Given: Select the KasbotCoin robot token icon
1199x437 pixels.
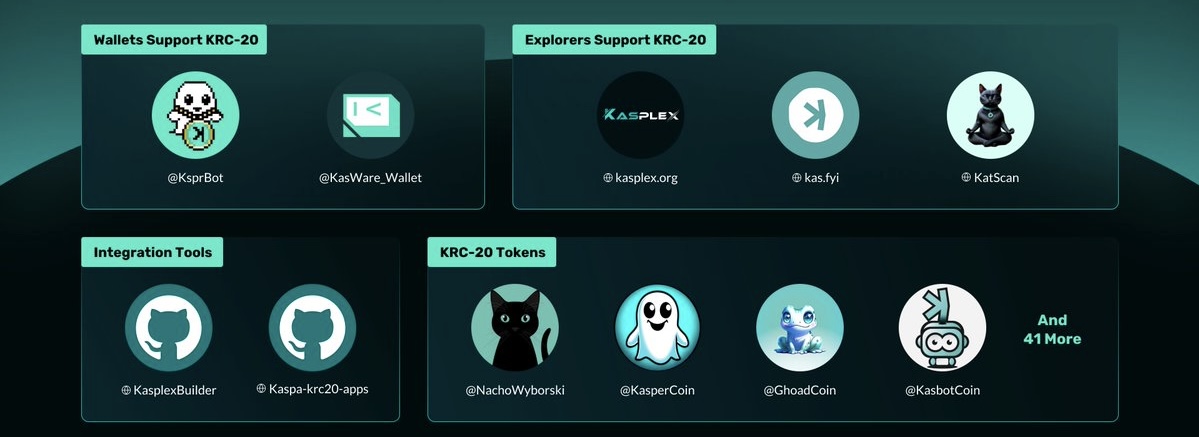Looking at the screenshot, I should (942, 328).
